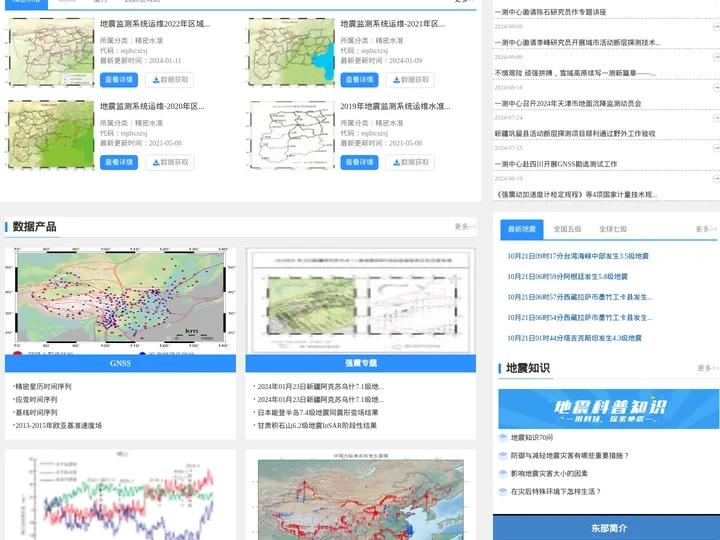Image resolution: width=720 pixels, height=540 pixels.
Task: Open the 2021年区 map thumbnail
Action: [292, 52]
